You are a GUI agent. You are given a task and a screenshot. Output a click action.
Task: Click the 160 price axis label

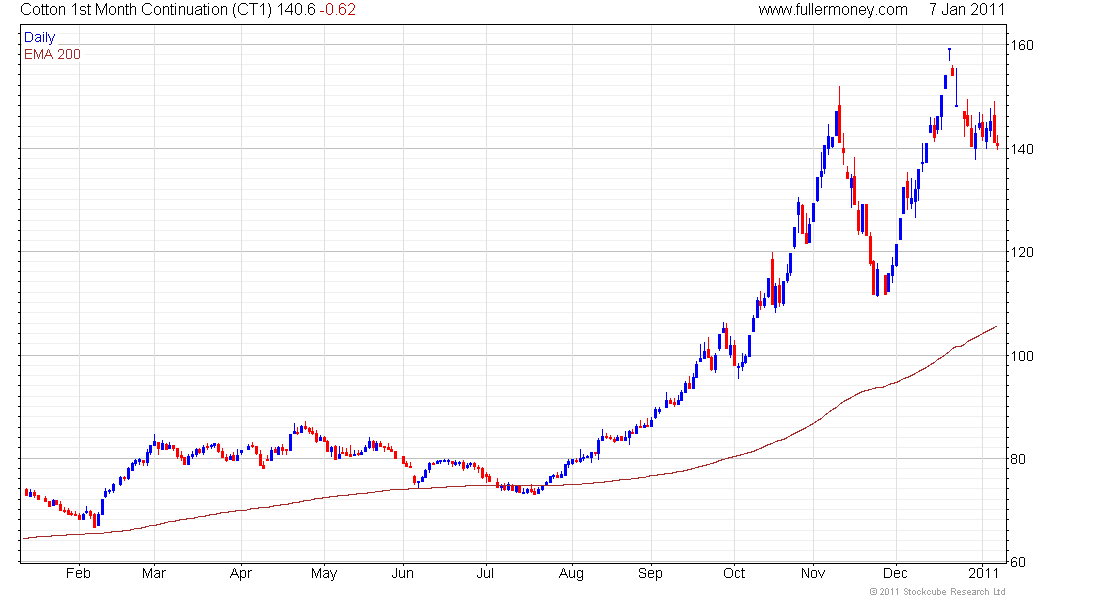(1021, 46)
